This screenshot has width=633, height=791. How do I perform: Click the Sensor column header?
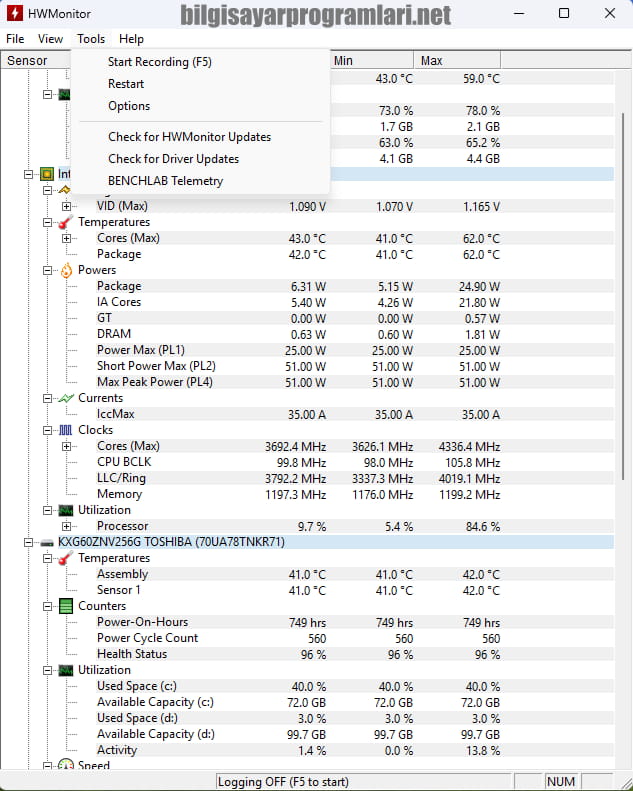[36, 61]
